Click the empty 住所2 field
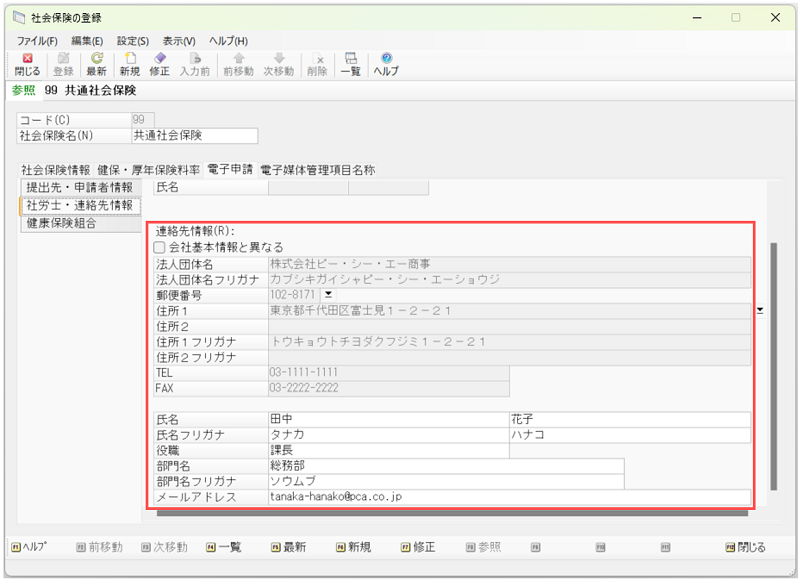 point(509,326)
